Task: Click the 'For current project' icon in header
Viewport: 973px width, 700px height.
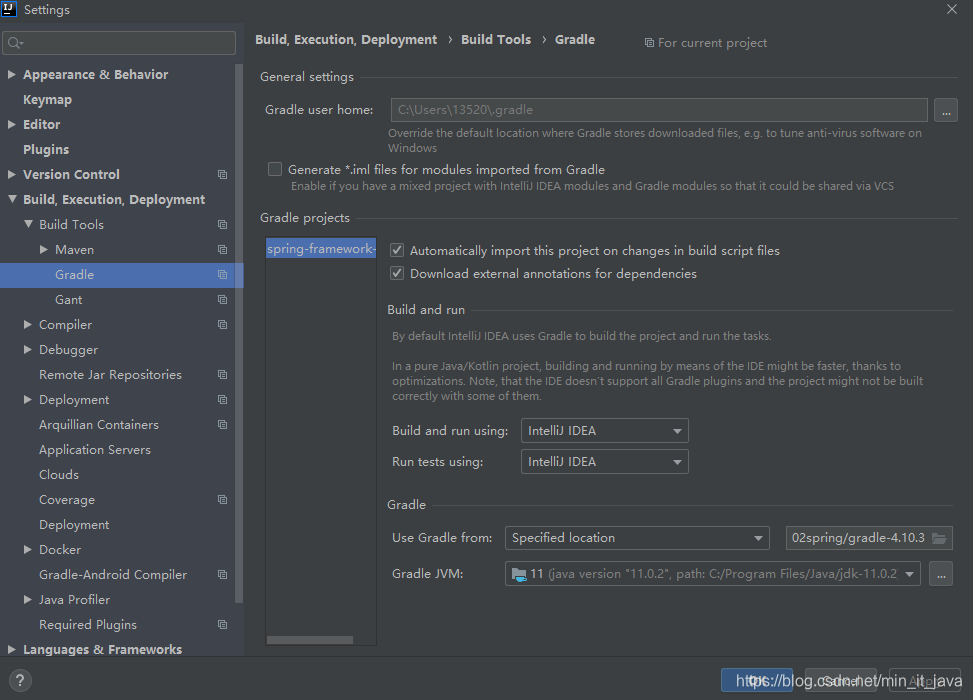Action: point(649,43)
